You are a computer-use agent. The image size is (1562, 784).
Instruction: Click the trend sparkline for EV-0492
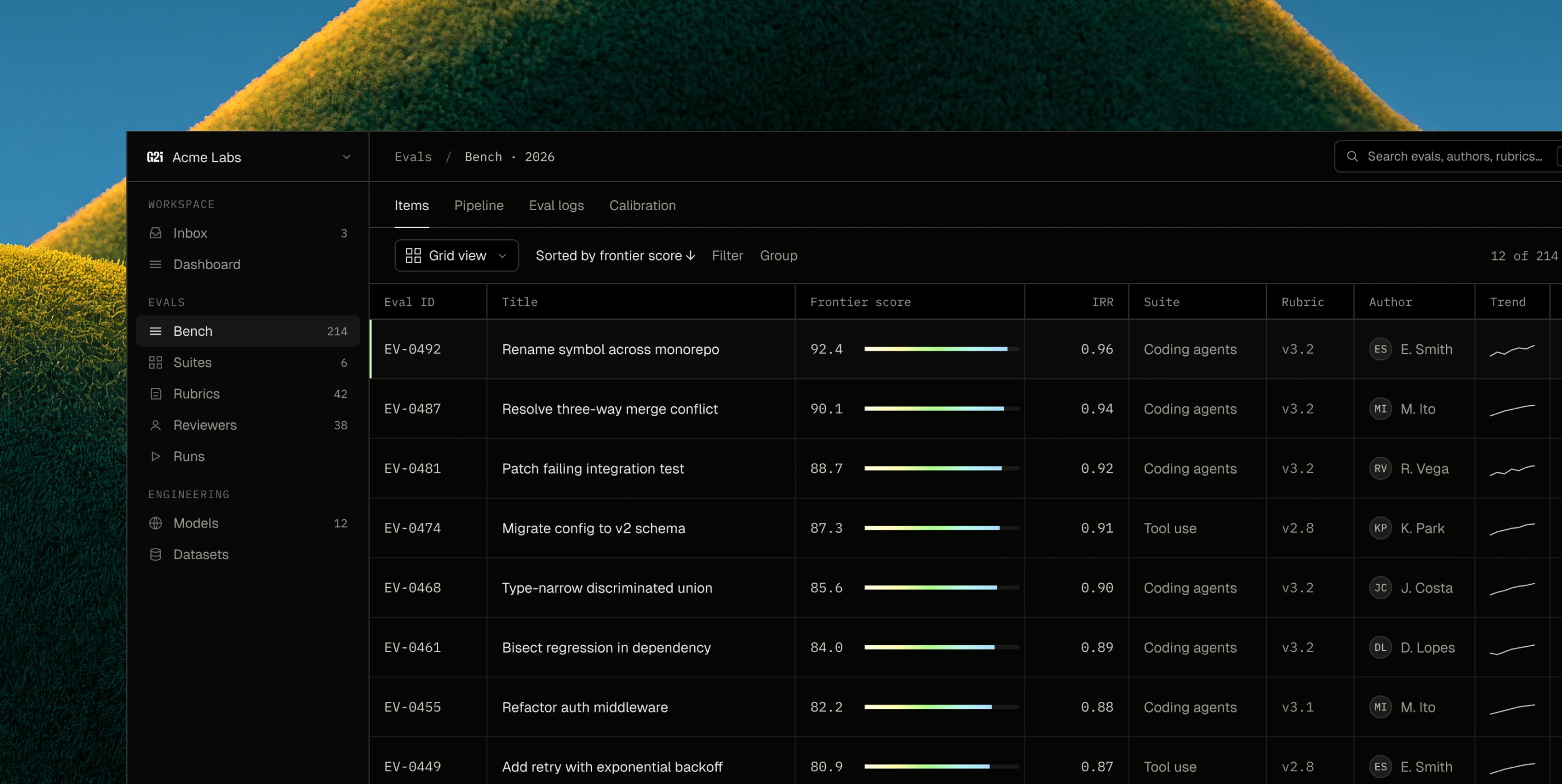tap(1512, 350)
